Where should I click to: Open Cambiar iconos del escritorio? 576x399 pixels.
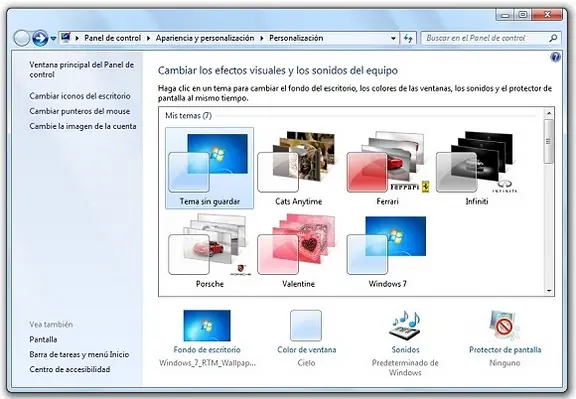tap(80, 96)
